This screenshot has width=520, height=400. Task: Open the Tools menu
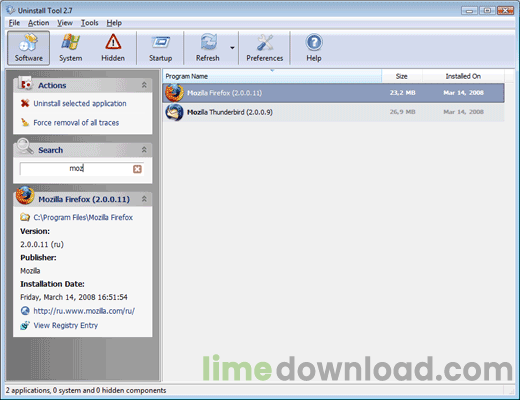89,23
